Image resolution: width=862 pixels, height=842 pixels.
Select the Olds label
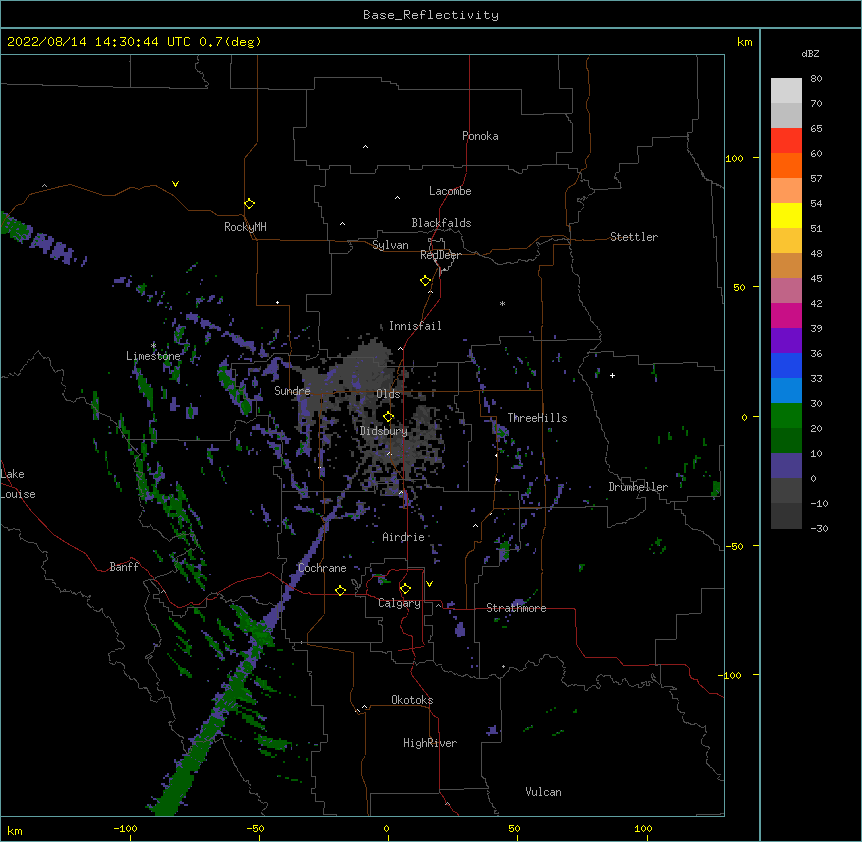coord(388,394)
